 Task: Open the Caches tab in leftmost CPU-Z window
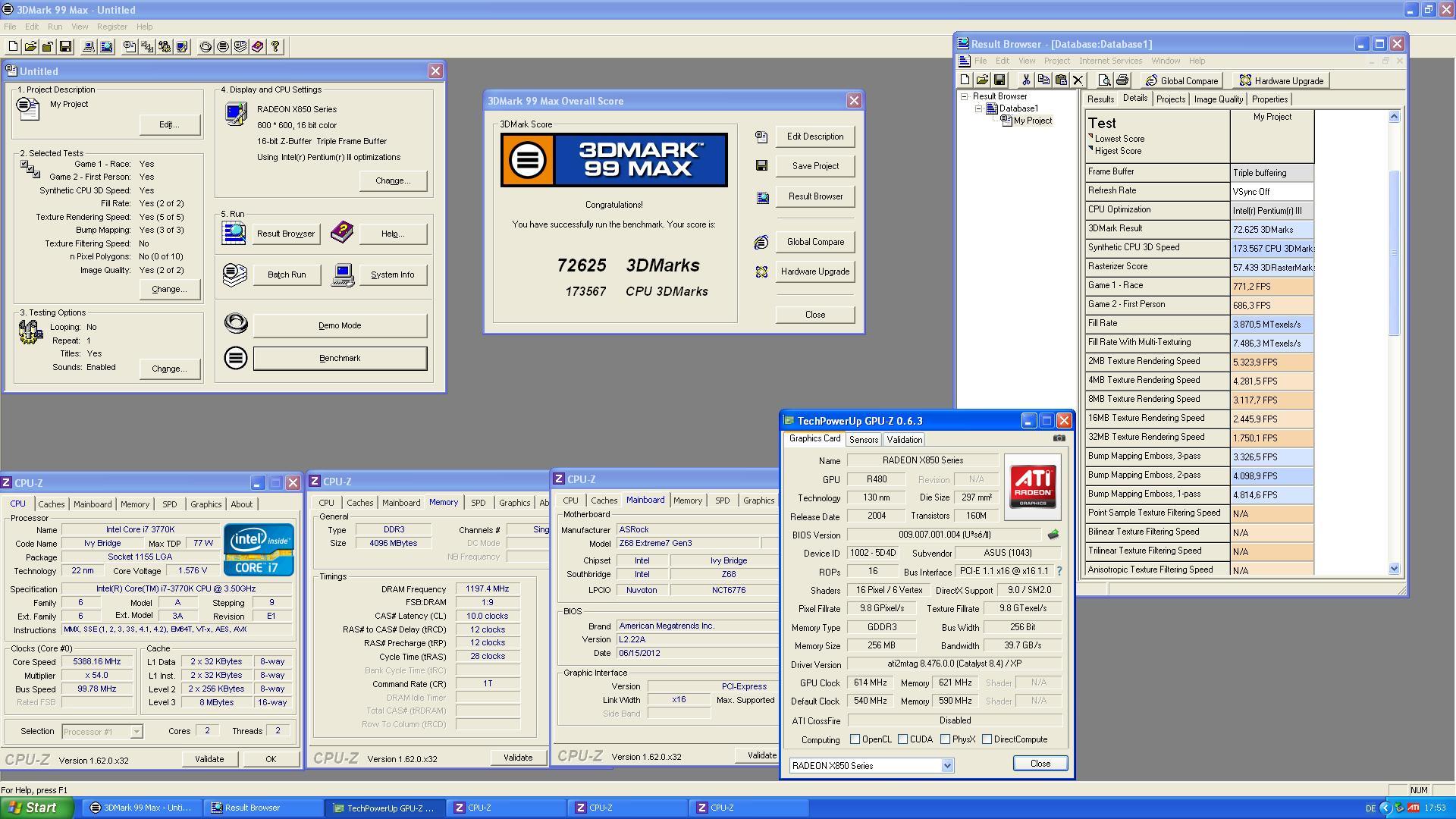52,504
